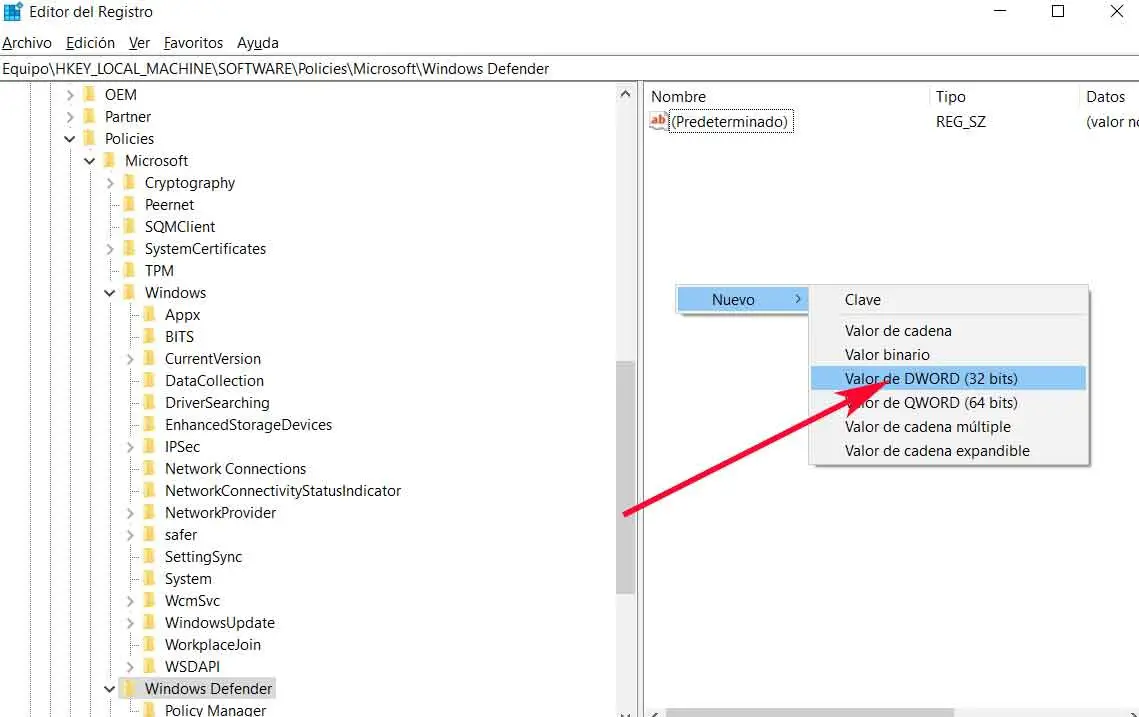Click the Partner folder icon
This screenshot has width=1139, height=717.
90,116
